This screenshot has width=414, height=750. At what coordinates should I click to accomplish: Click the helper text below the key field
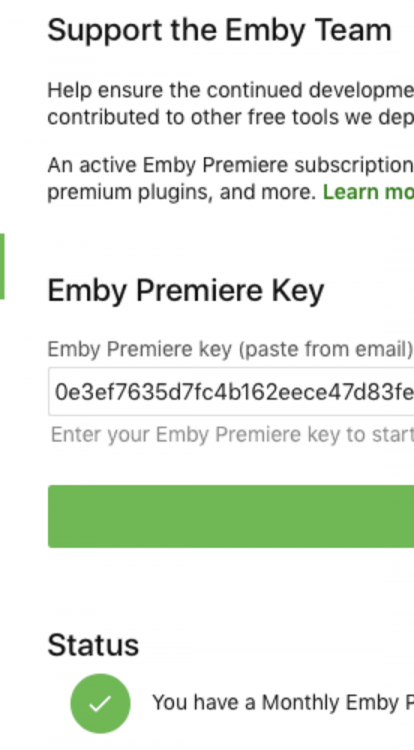(x=232, y=435)
